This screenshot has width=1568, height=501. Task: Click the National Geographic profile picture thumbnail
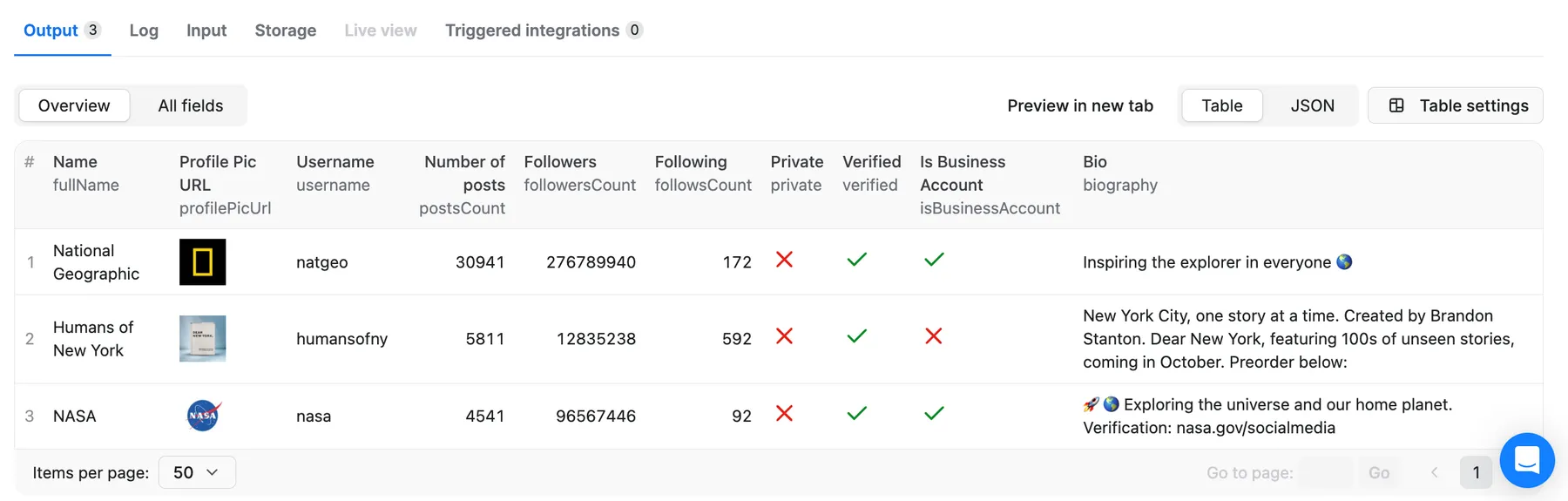point(202,261)
